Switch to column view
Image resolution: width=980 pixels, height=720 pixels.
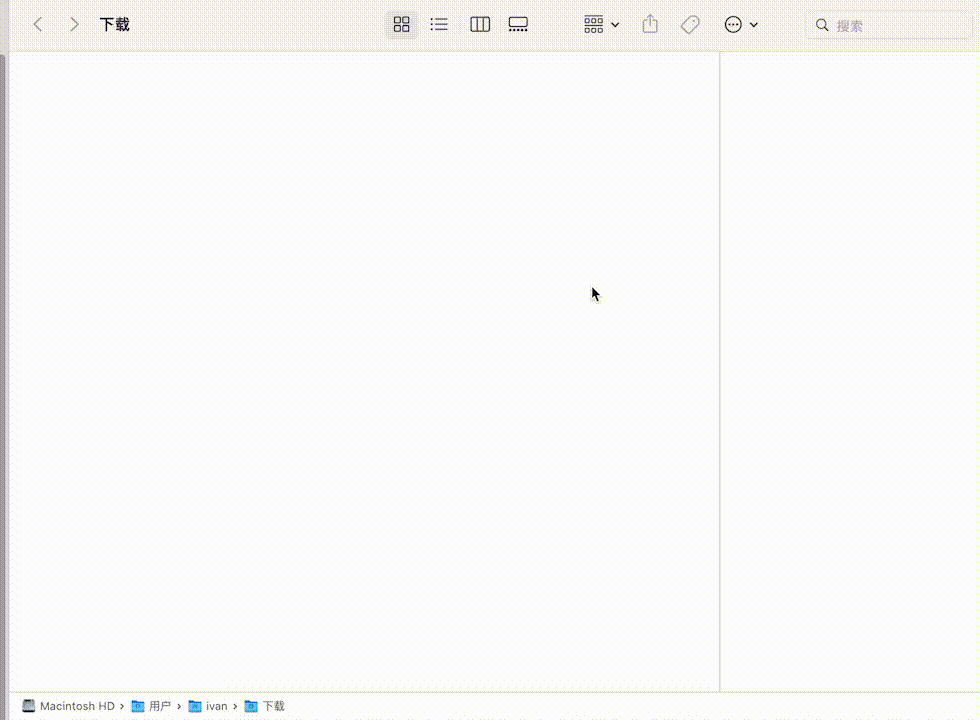pos(480,25)
